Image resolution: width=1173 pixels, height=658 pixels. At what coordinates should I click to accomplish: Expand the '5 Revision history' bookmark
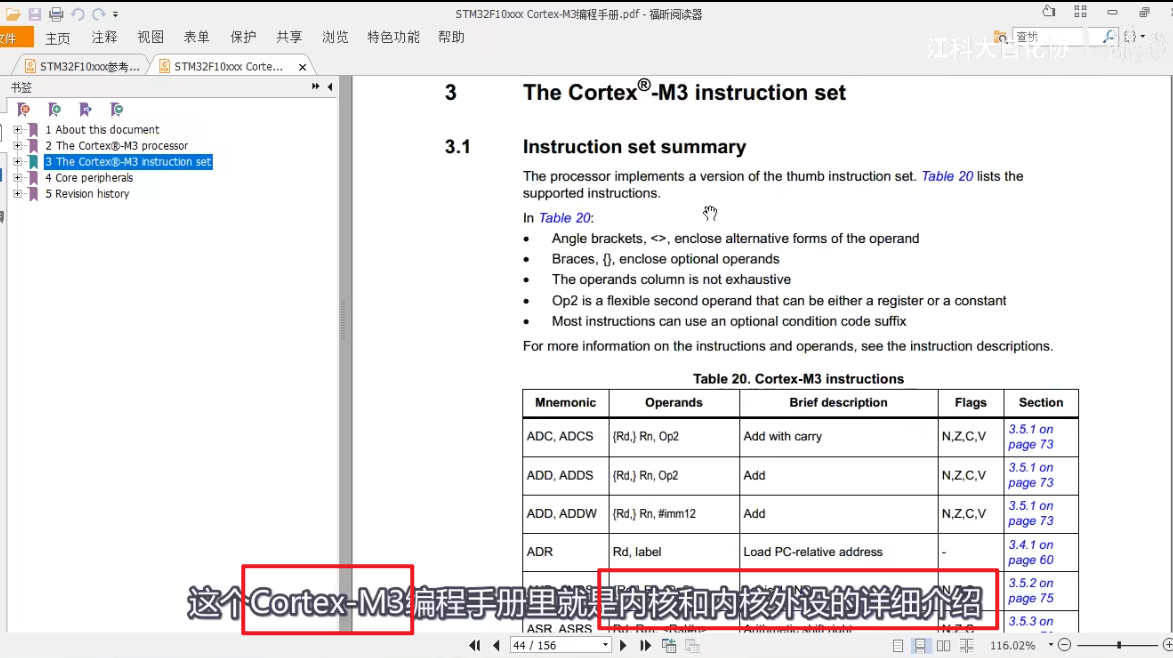click(18, 194)
